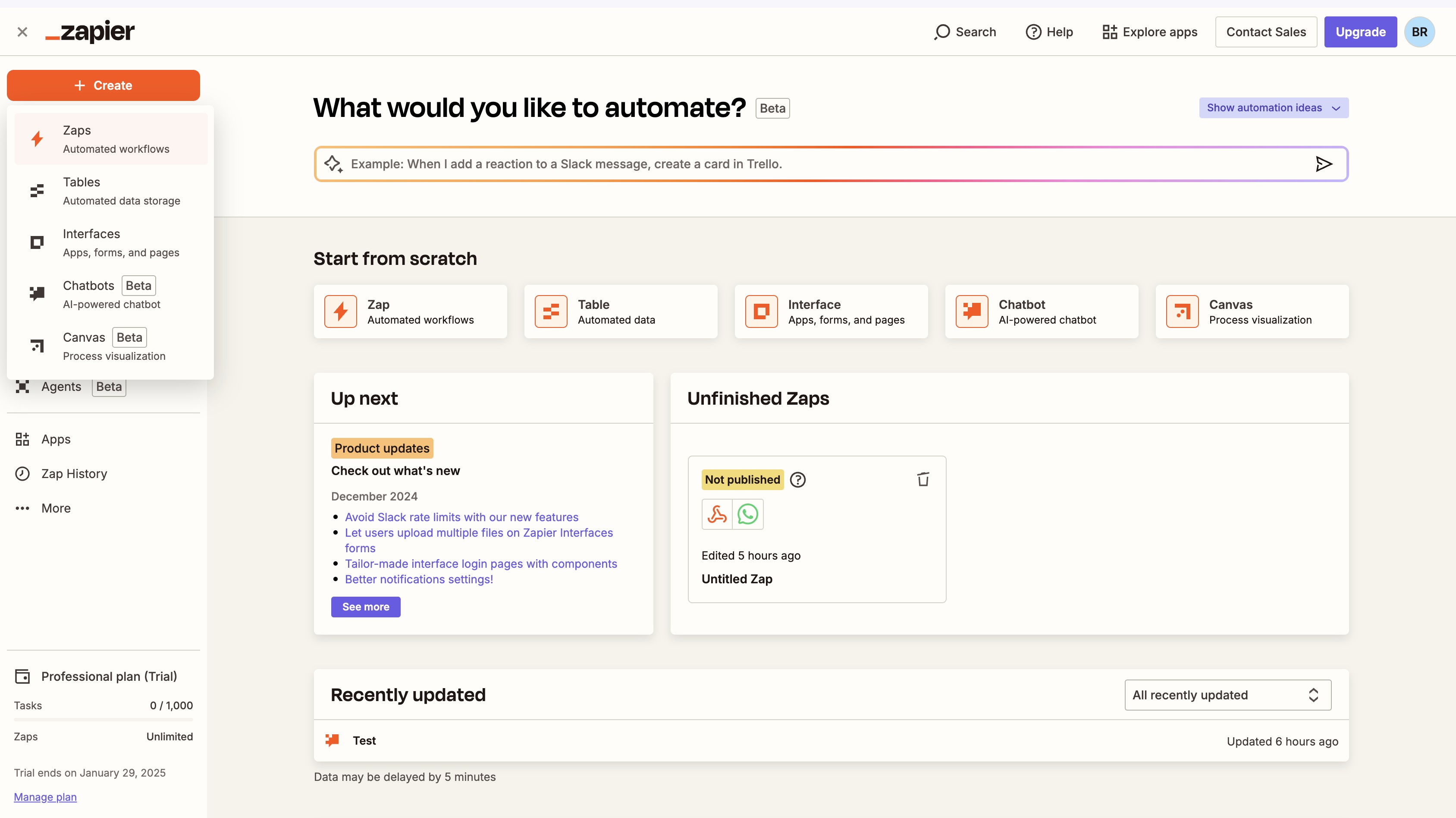The height and width of the screenshot is (818, 1456).
Task: Click the Interface card icon
Action: [x=761, y=311]
